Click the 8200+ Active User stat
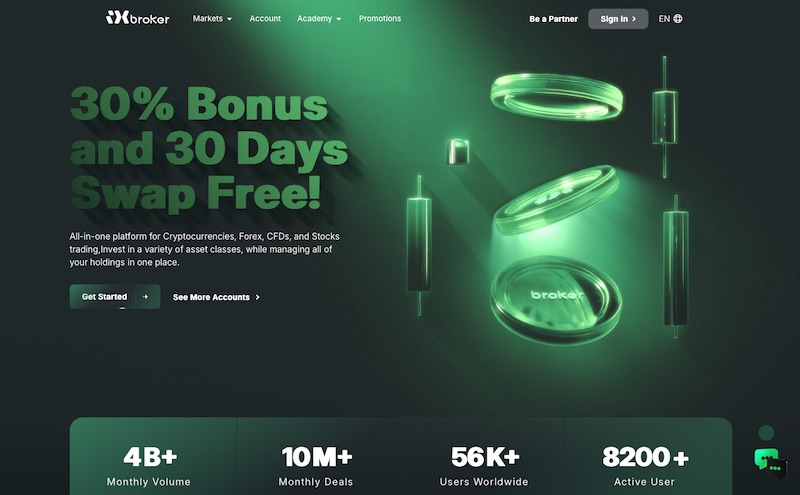The height and width of the screenshot is (495, 800). coord(645,466)
